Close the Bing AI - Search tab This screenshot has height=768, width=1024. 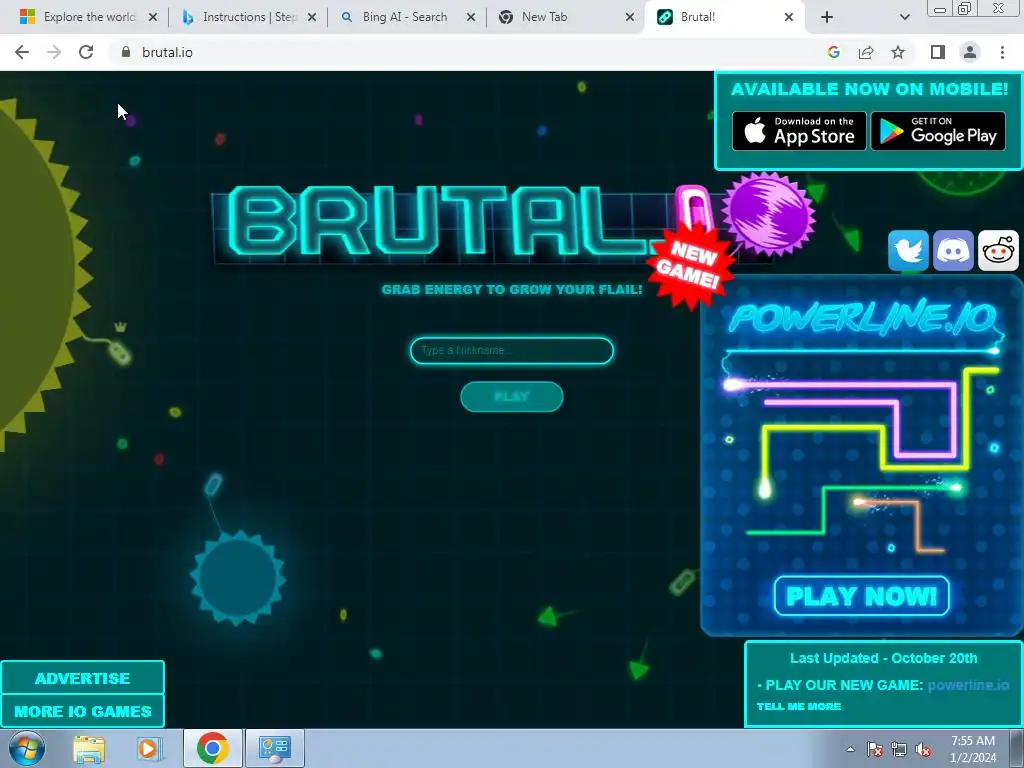(x=471, y=17)
